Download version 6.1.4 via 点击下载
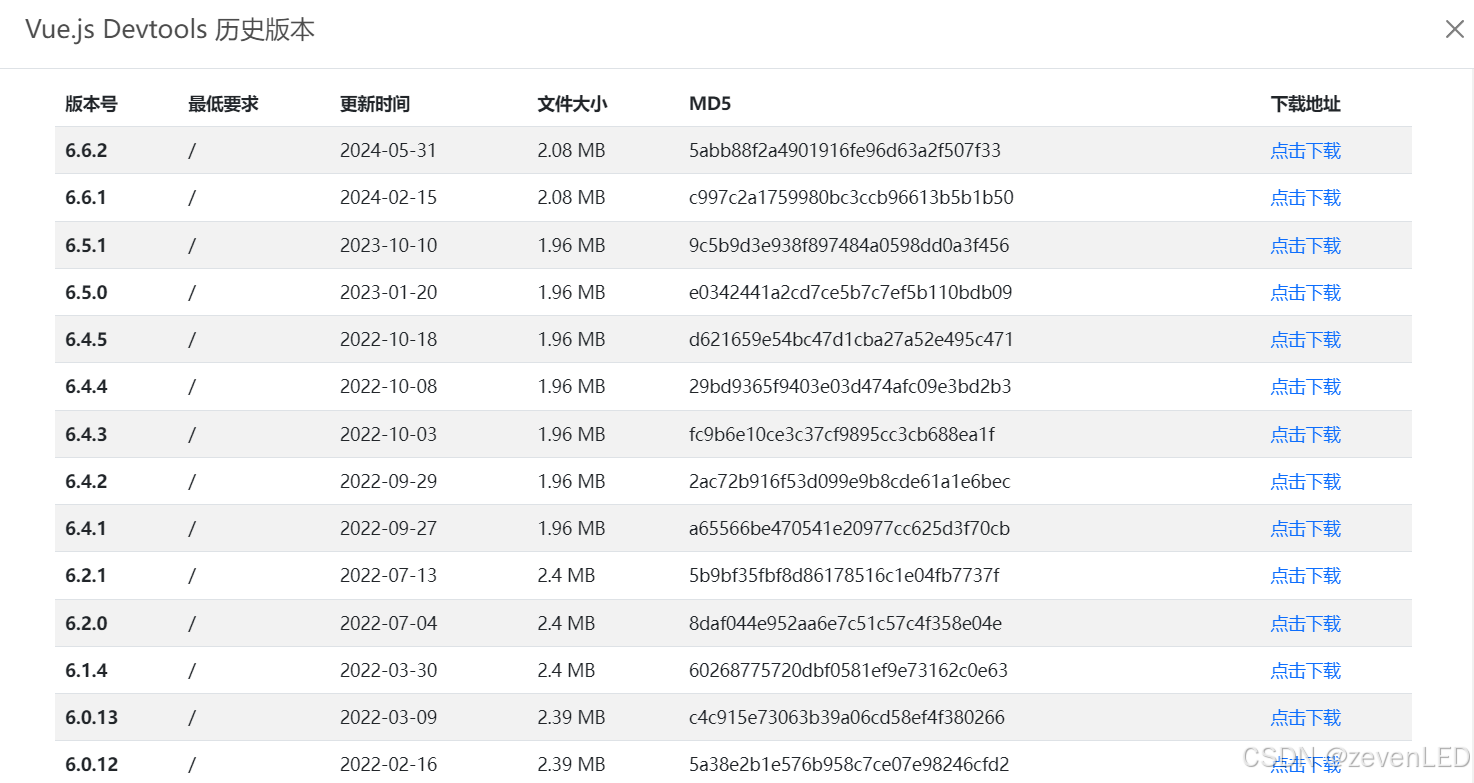Screen dimensions: 1474x783 click(x=1305, y=671)
